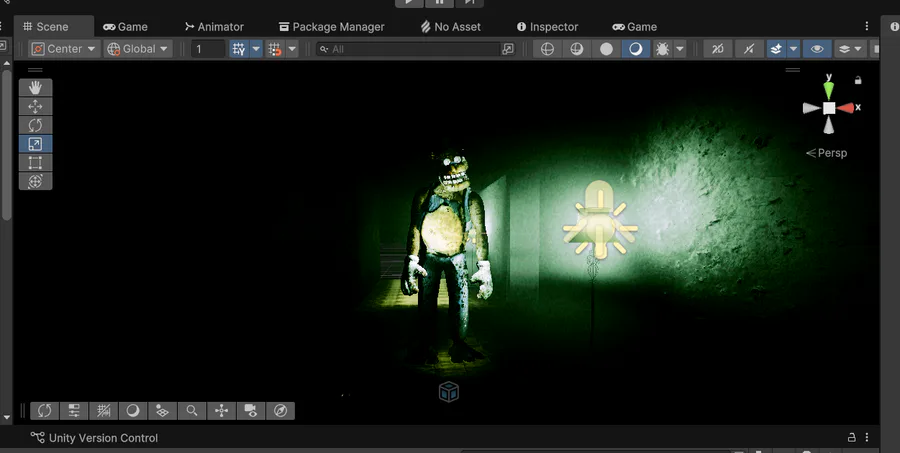Screen dimensions: 900x453
Task: Toggle grid visibility button
Action: (x=239, y=49)
